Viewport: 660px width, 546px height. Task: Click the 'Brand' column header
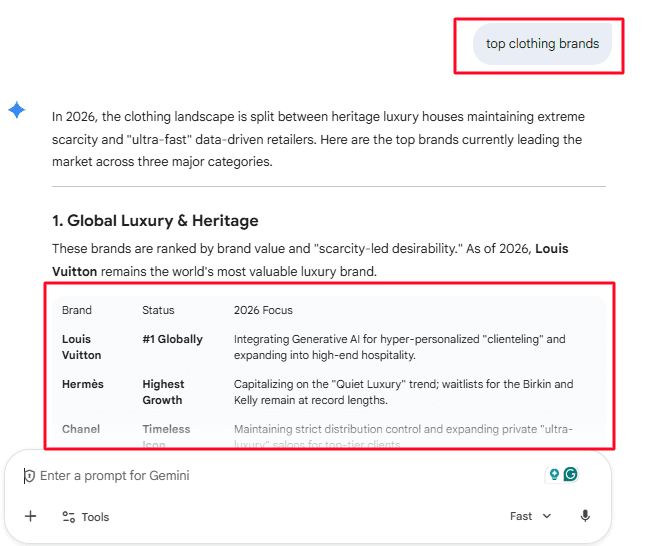click(77, 310)
